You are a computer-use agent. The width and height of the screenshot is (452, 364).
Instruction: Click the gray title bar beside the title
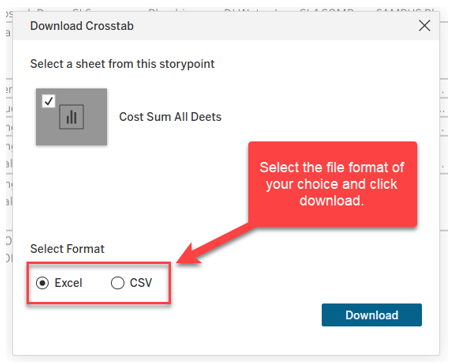(273, 26)
